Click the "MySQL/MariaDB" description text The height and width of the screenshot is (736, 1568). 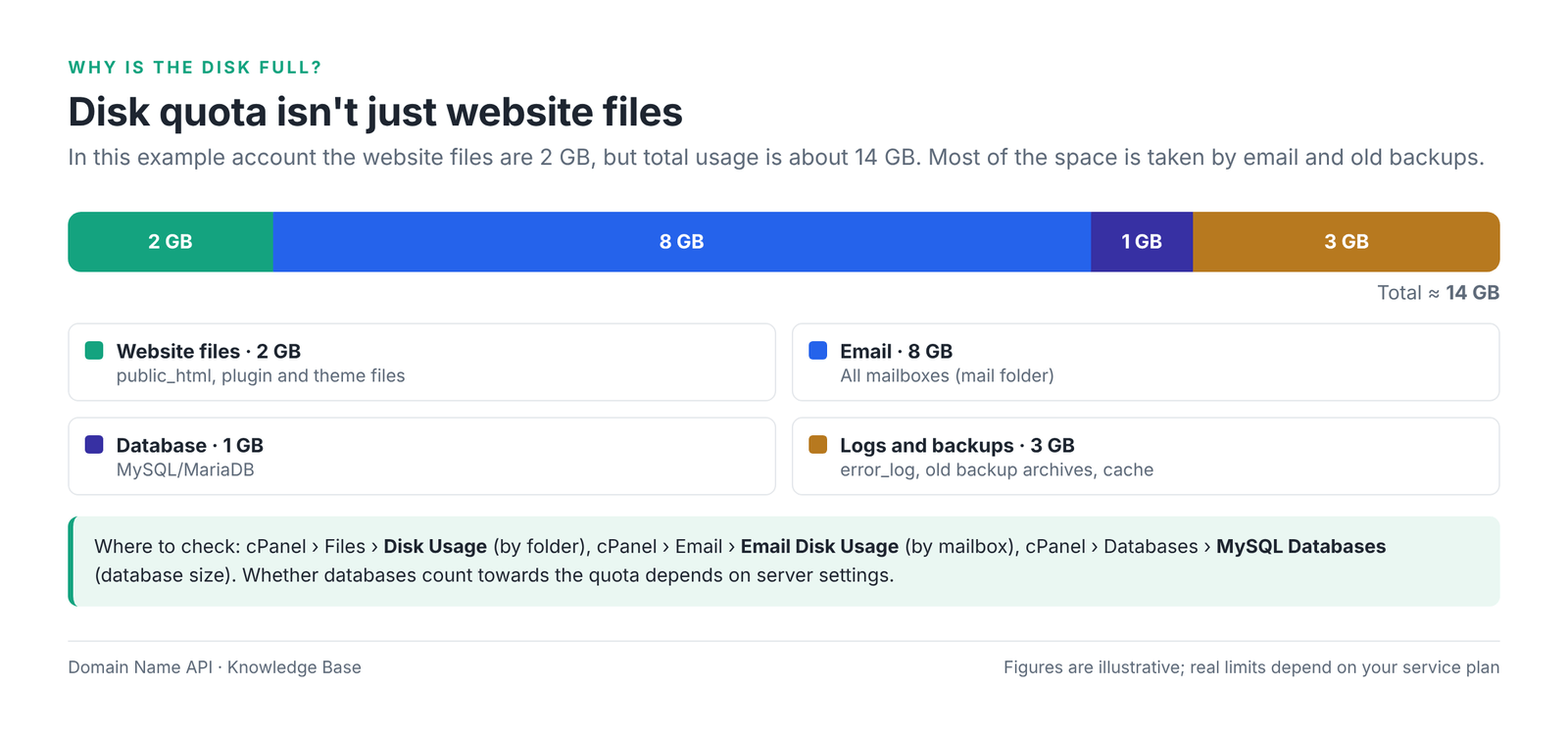click(185, 470)
